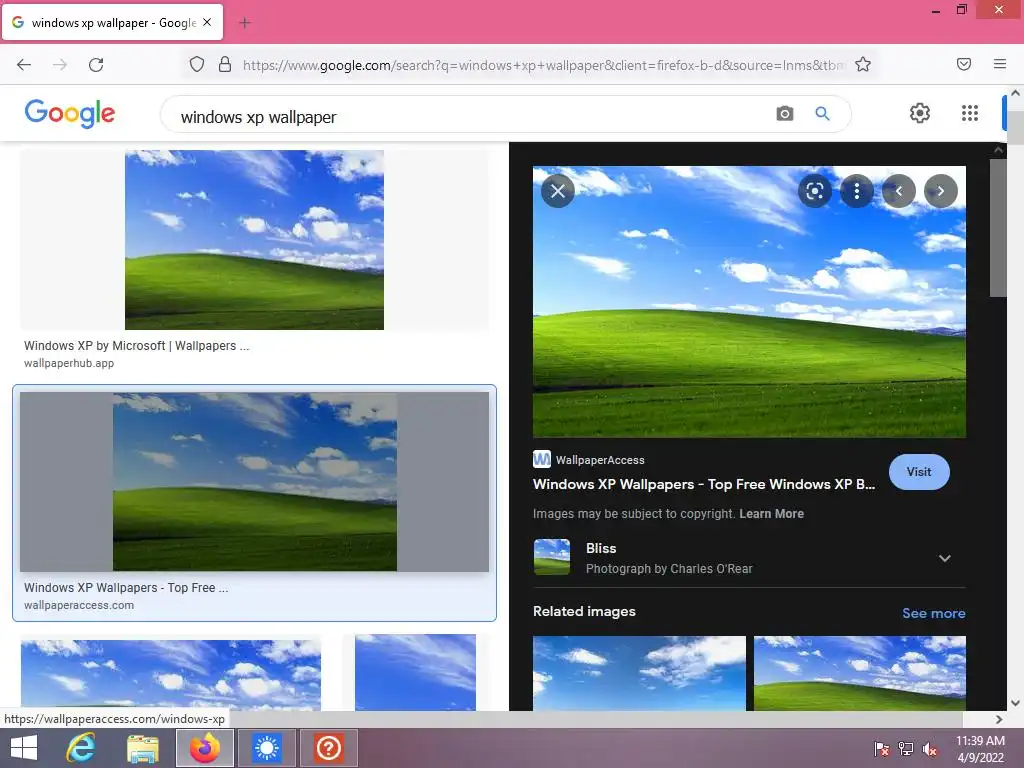
Task: Open the left related image thumbnail
Action: pos(639,673)
